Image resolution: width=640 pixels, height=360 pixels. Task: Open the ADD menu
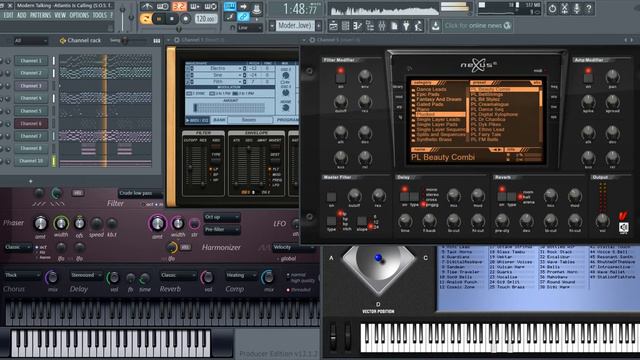(22, 16)
